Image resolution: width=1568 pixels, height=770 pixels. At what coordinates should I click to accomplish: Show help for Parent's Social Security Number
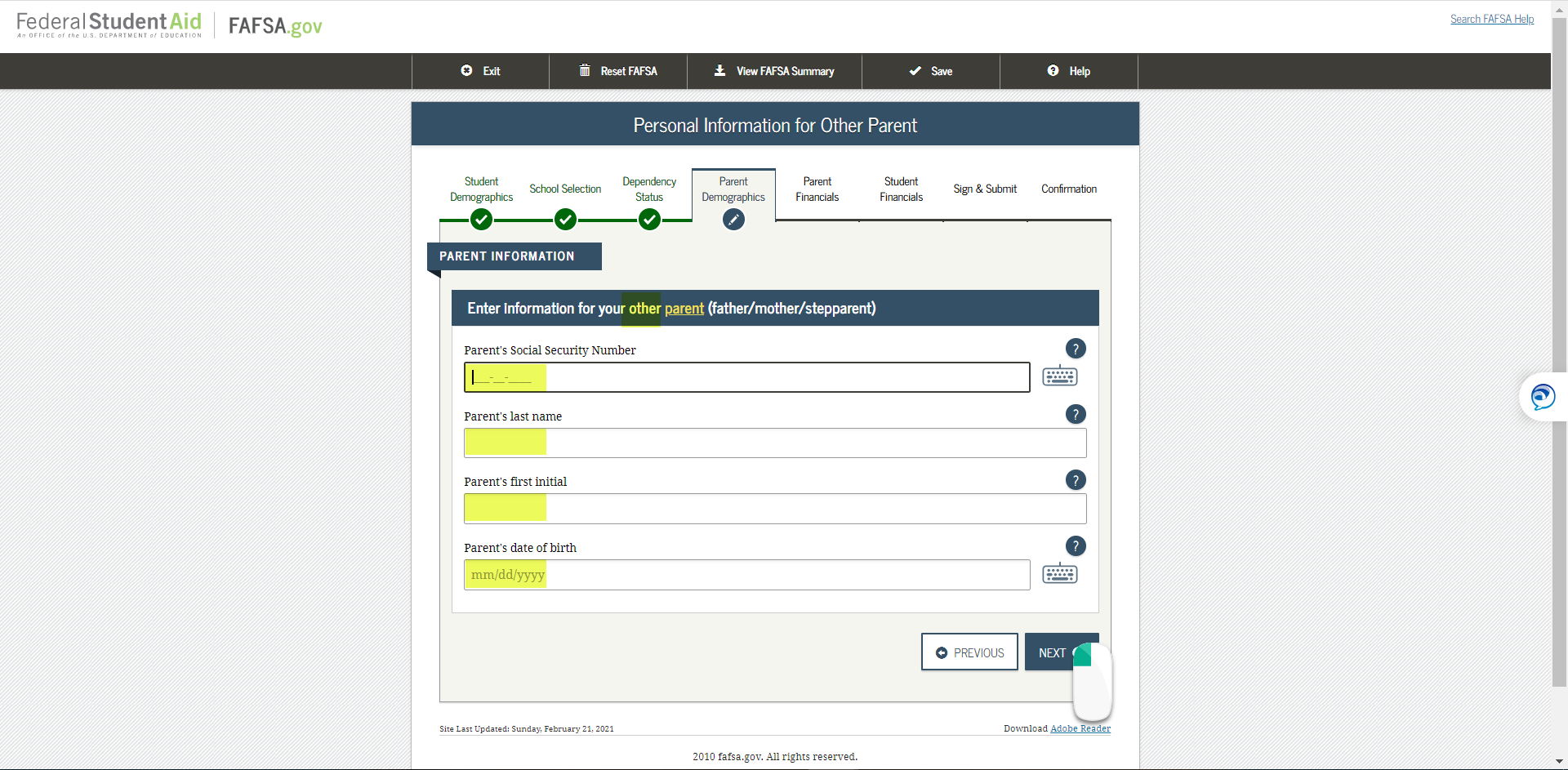pos(1076,348)
